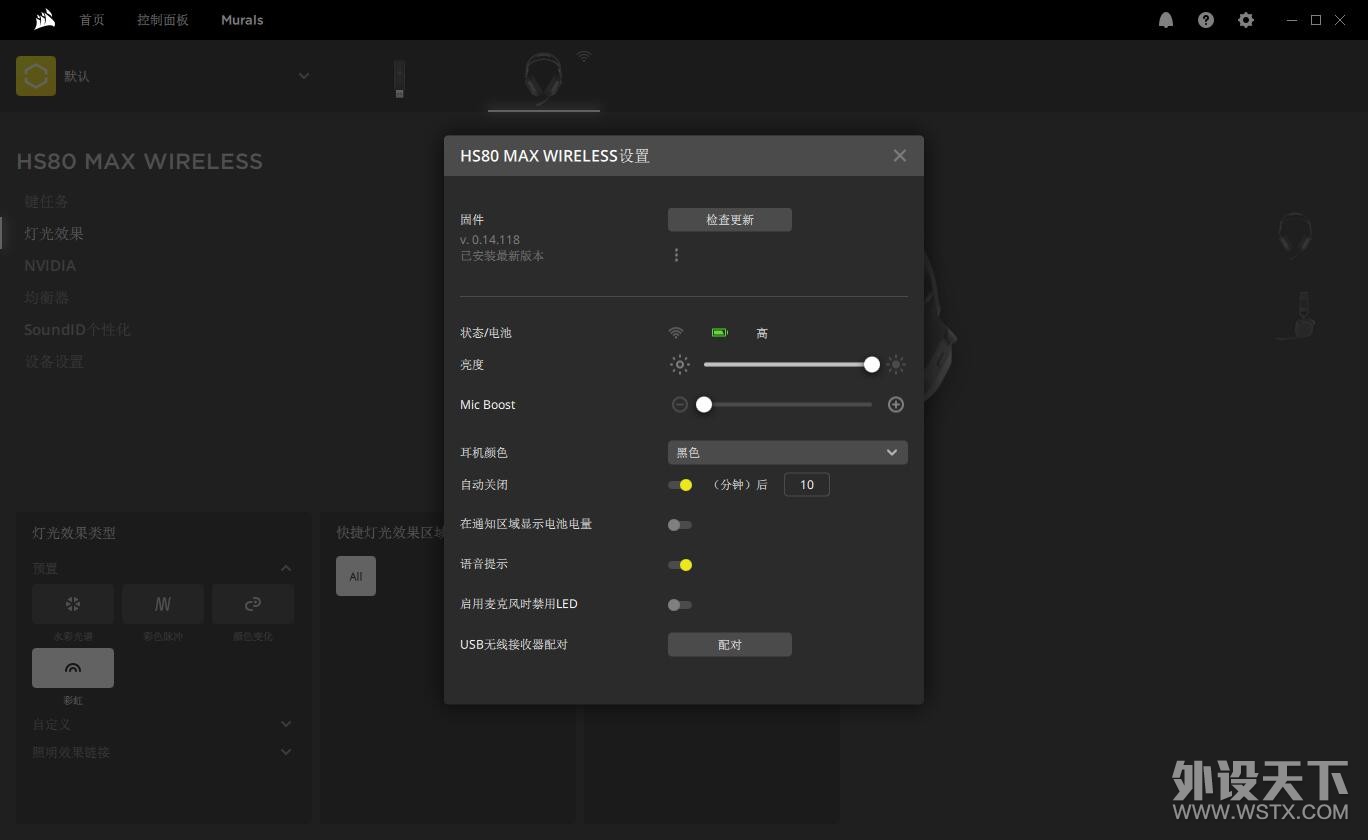Select the USB wireless dongle device
Screen dimensions: 1368x840
click(399, 79)
